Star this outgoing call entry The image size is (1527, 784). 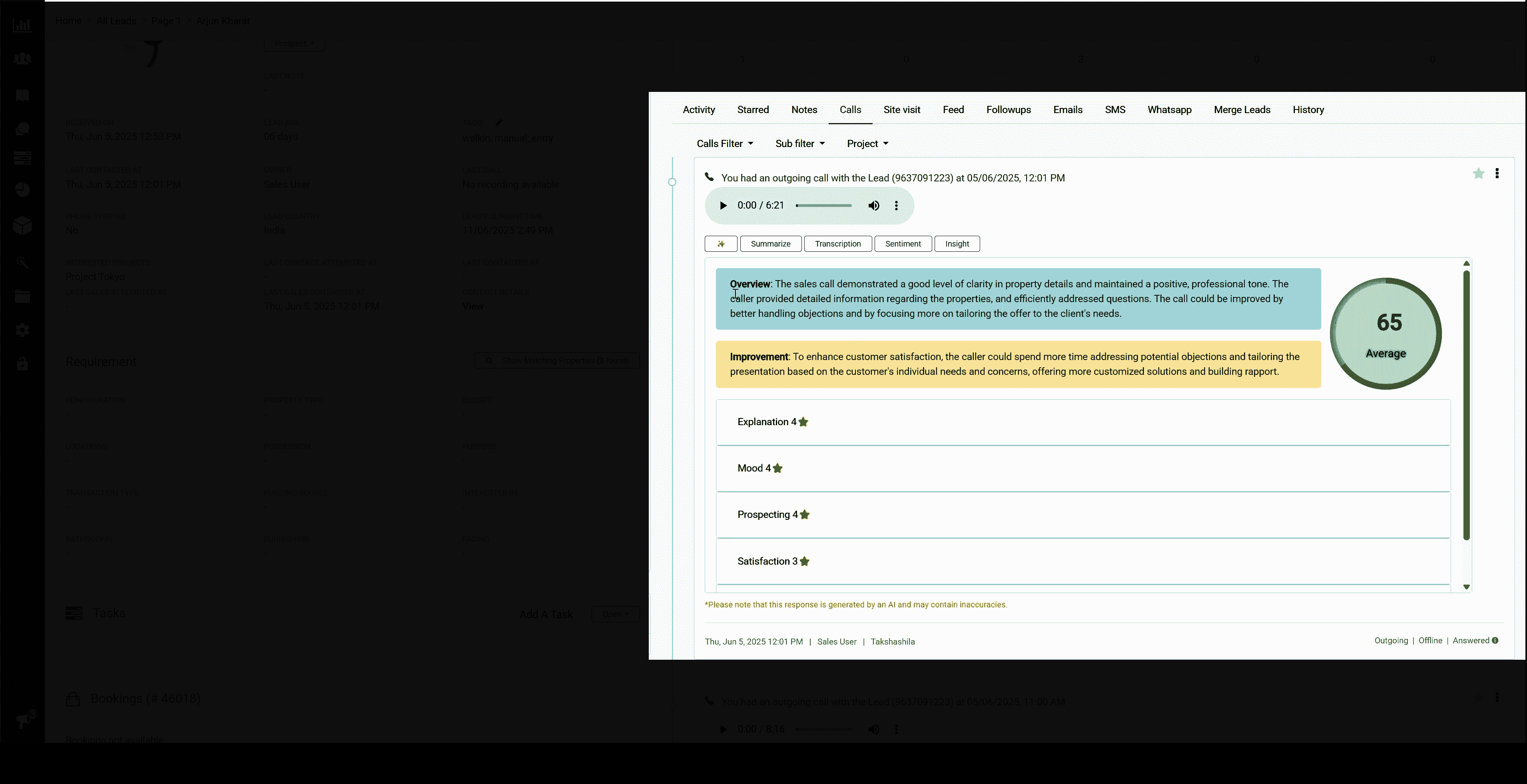click(1478, 174)
